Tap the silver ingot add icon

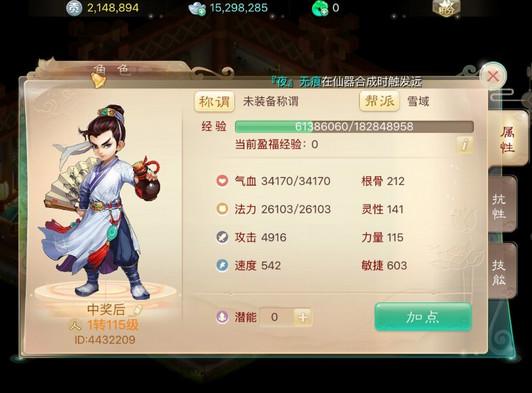coord(197,8)
